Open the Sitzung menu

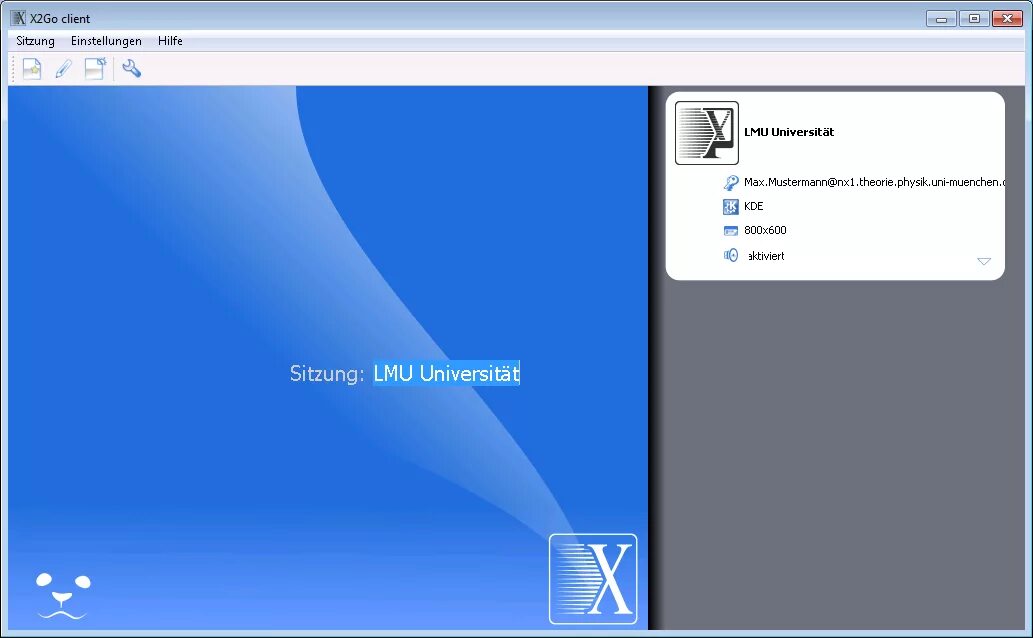(x=36, y=41)
